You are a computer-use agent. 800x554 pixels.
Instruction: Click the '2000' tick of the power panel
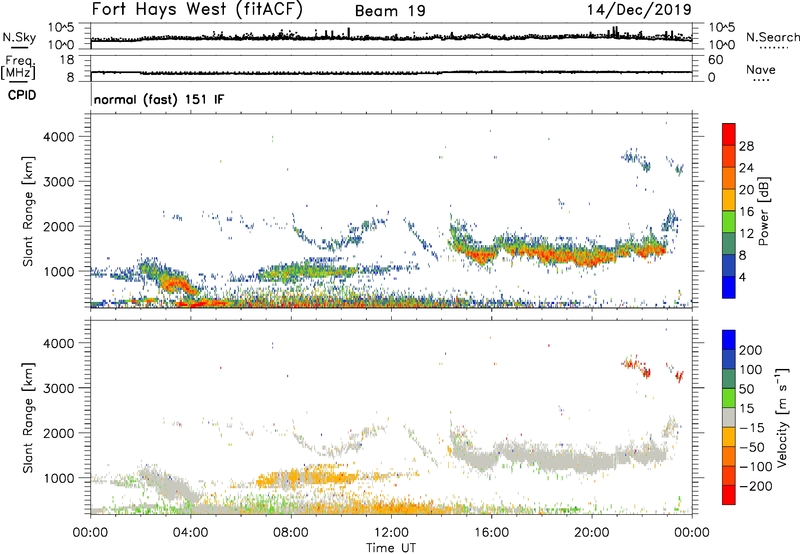click(58, 226)
